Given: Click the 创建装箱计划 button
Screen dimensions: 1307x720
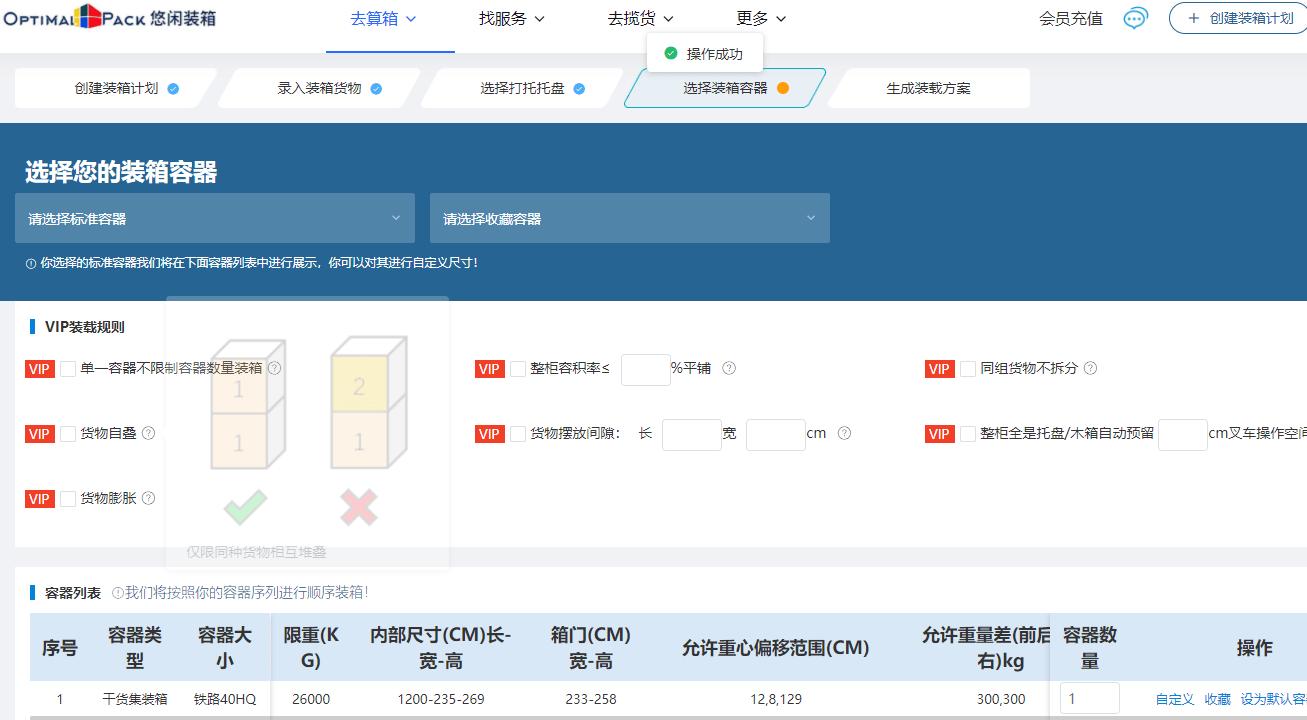Looking at the screenshot, I should click(1239, 19).
